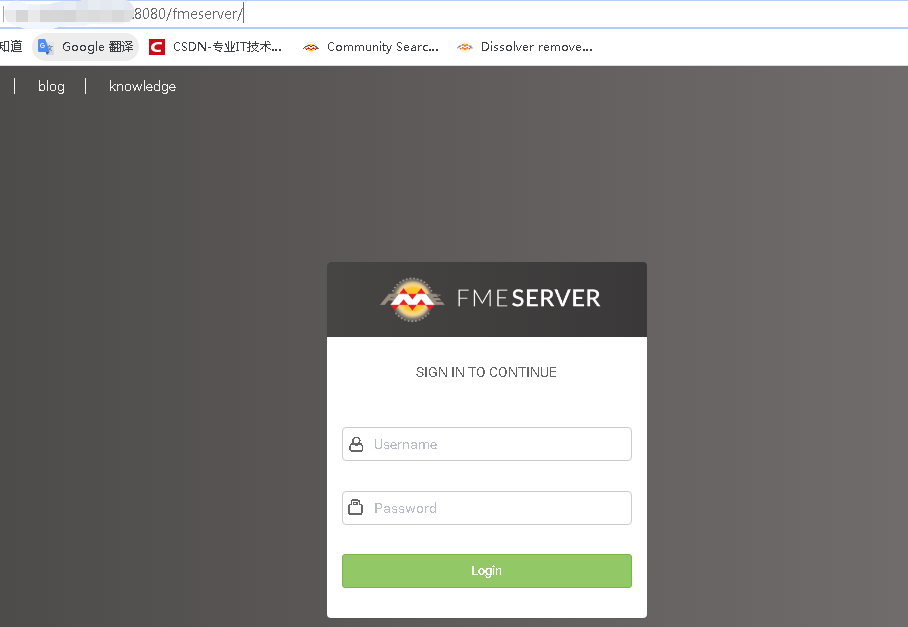Open the Community Search bookmark
This screenshot has height=627, width=908.
pyautogui.click(x=371, y=47)
